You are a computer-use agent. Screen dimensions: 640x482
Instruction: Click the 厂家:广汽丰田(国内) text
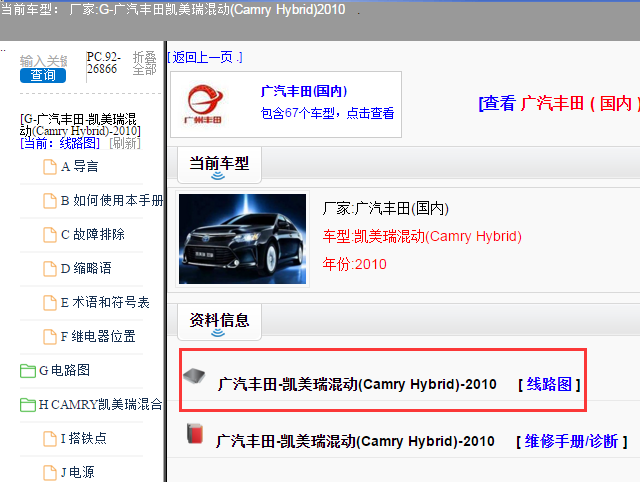(386, 209)
